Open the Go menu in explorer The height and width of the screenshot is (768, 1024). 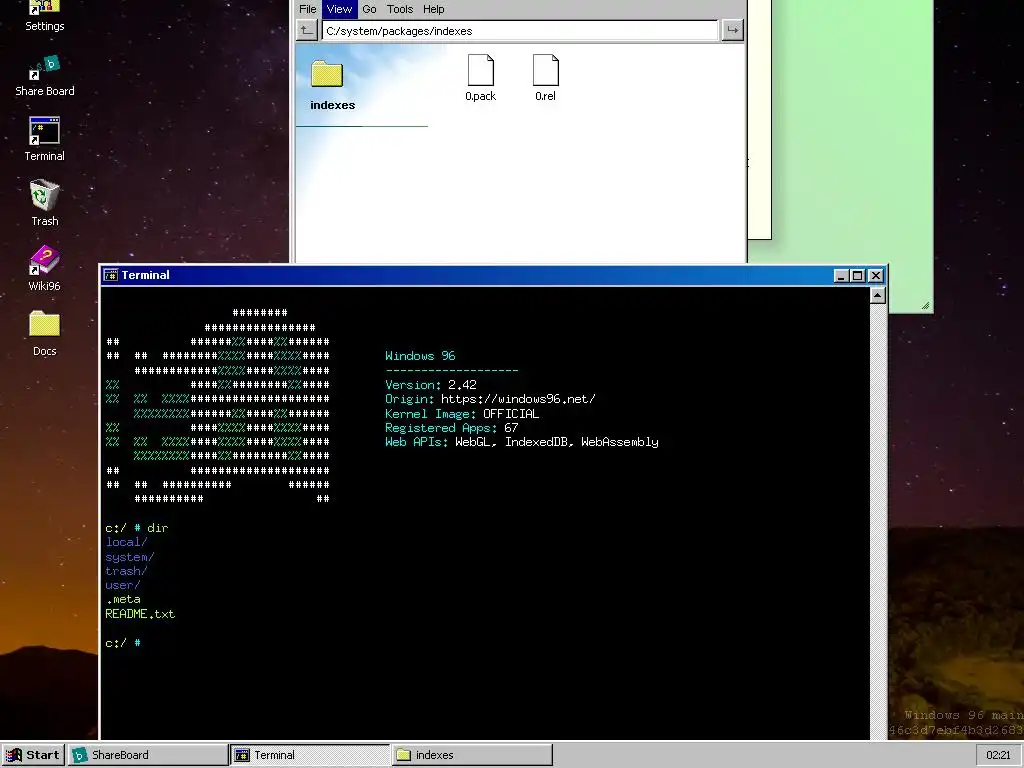(x=369, y=9)
